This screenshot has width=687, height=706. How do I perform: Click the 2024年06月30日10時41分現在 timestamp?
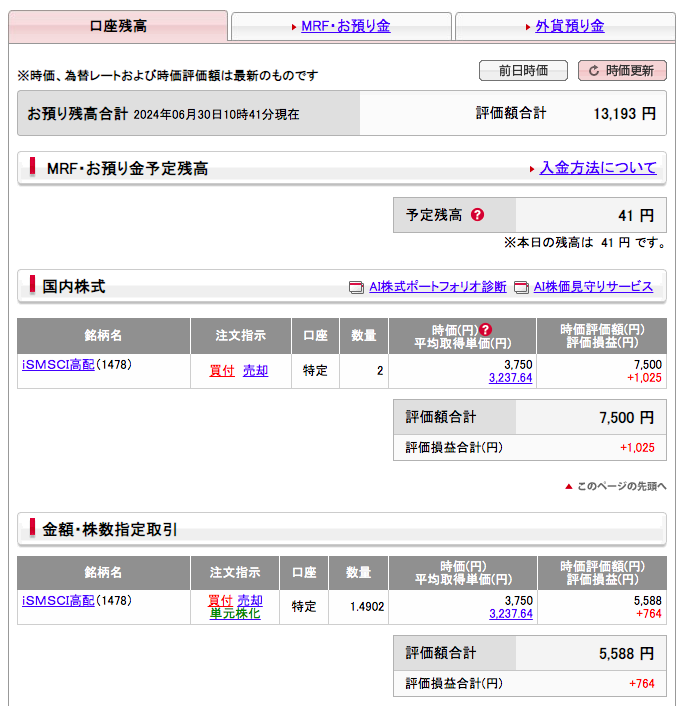click(x=216, y=114)
